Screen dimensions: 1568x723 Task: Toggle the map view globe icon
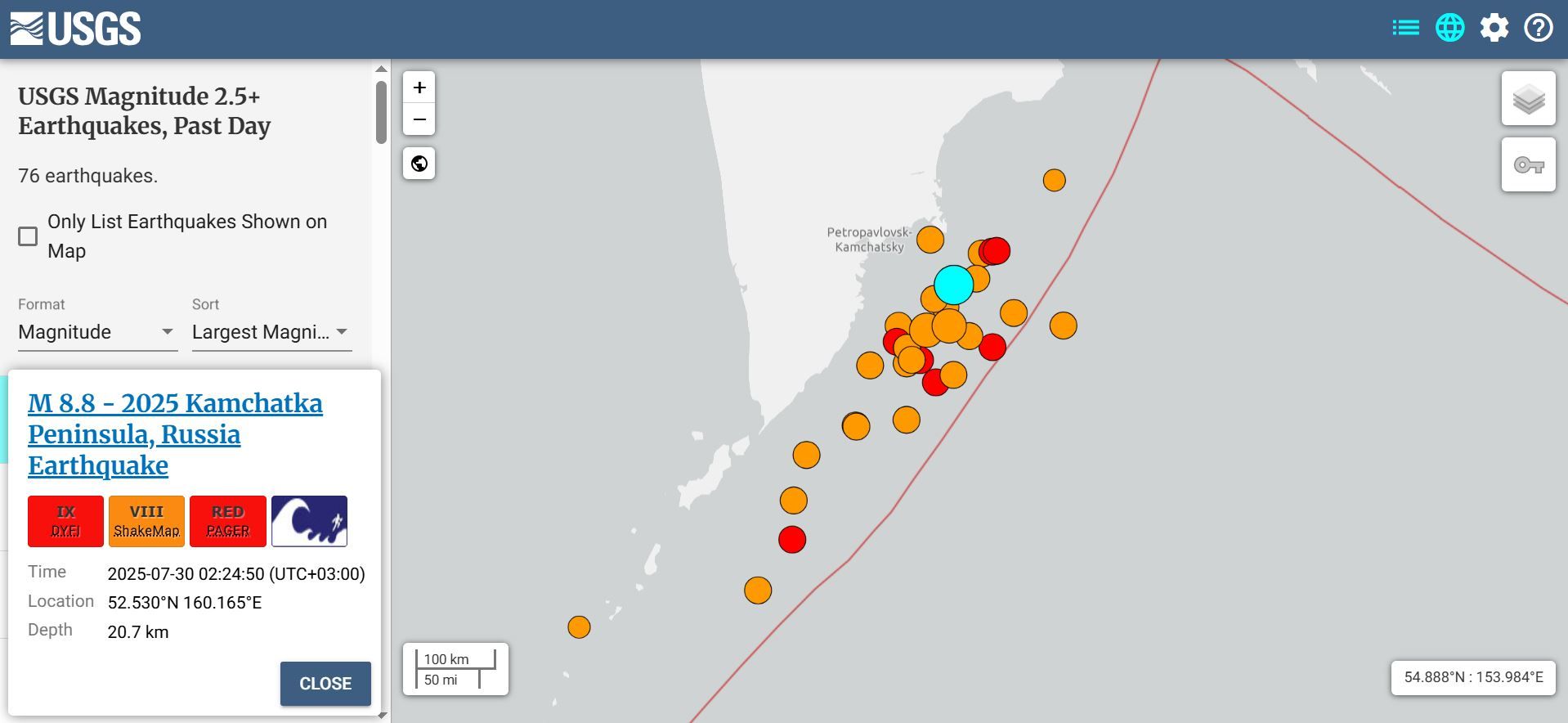(x=1449, y=28)
